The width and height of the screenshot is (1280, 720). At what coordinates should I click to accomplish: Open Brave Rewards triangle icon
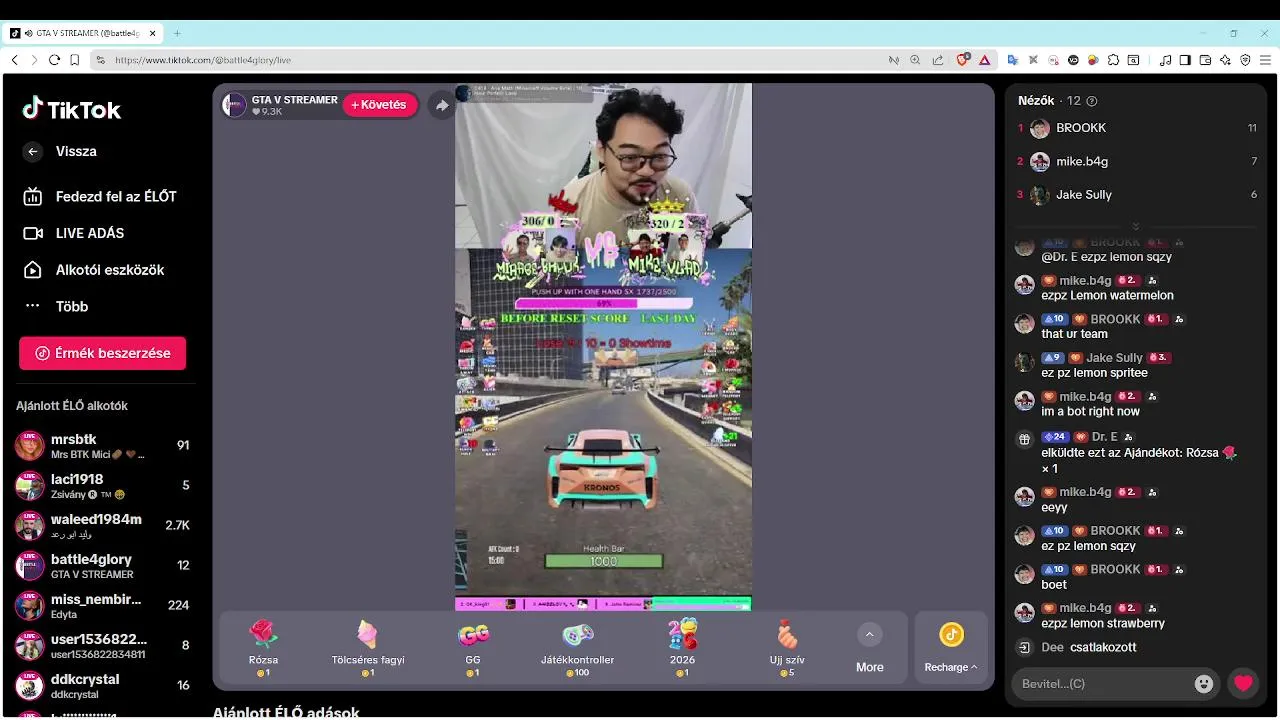[x=984, y=60]
